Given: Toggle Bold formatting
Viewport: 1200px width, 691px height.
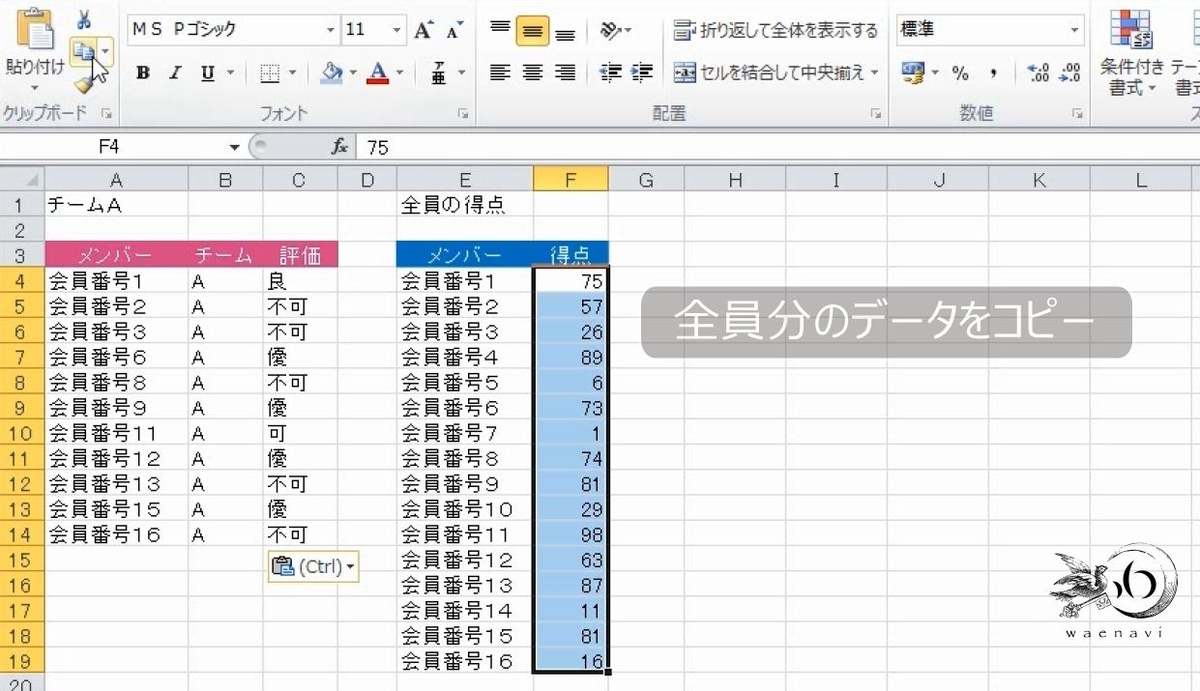Looking at the screenshot, I should coord(143,73).
